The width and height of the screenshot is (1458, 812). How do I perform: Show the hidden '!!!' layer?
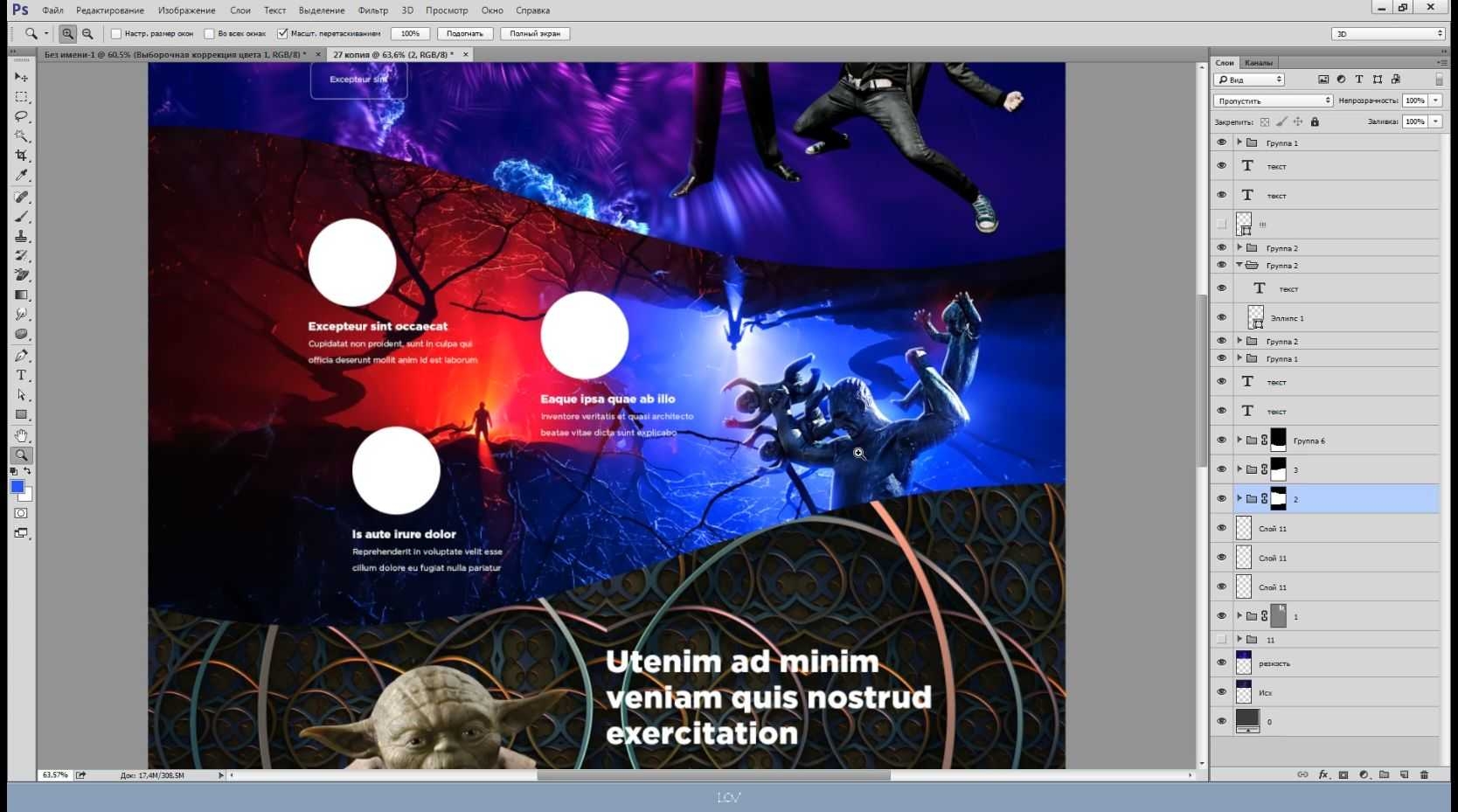click(x=1221, y=224)
